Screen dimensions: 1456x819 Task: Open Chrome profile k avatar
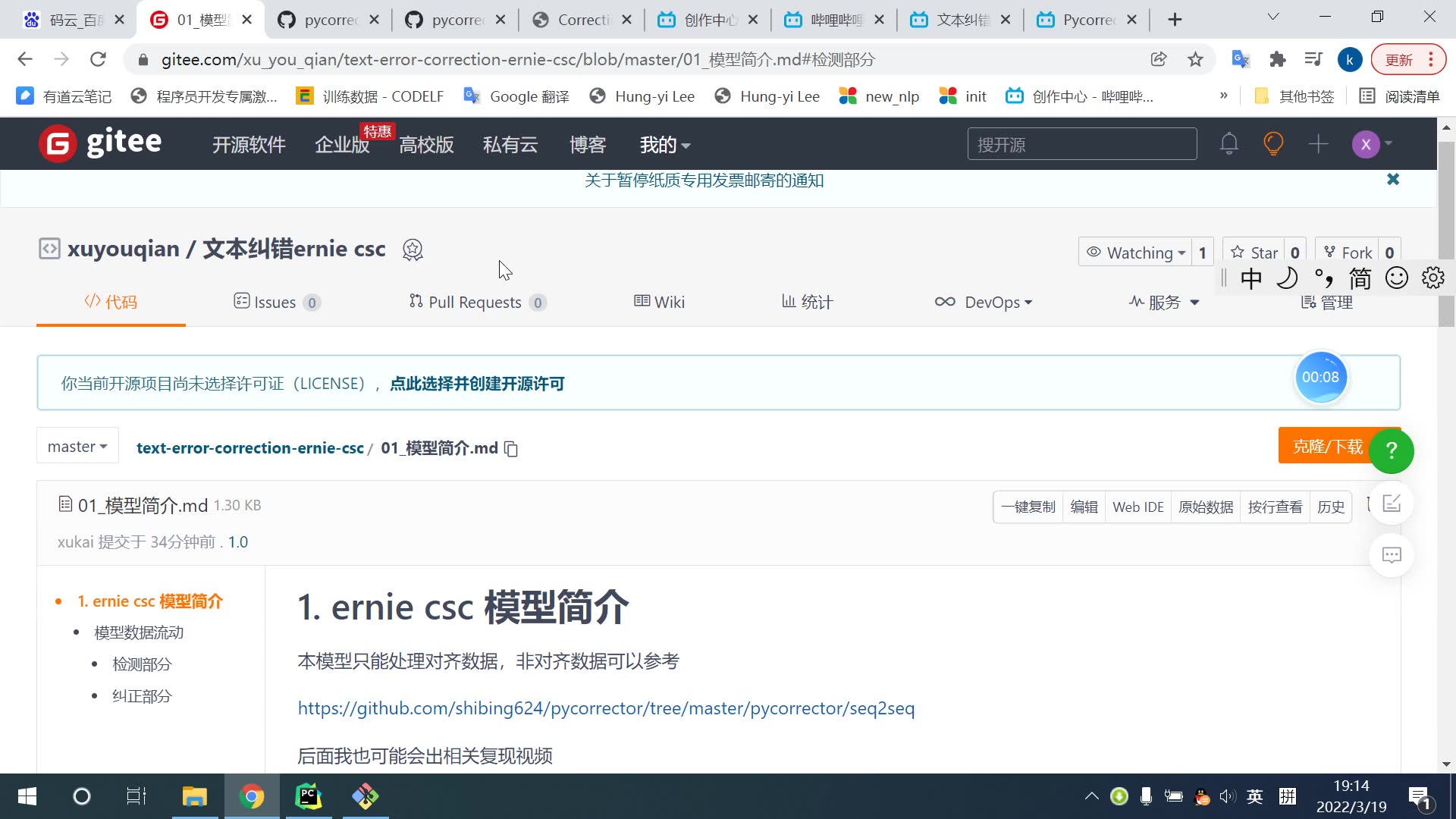click(1350, 60)
